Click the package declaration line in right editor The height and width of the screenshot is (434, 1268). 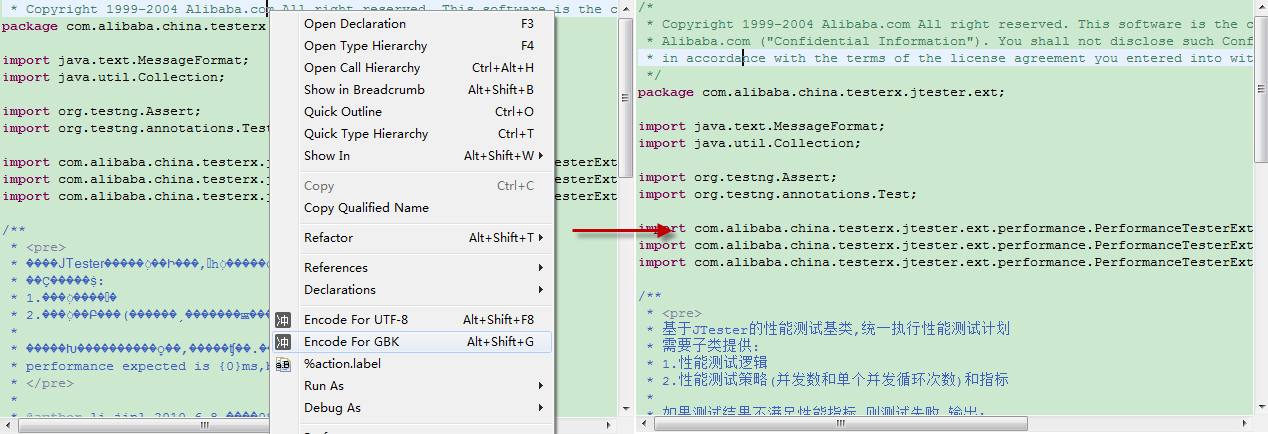pos(820,92)
